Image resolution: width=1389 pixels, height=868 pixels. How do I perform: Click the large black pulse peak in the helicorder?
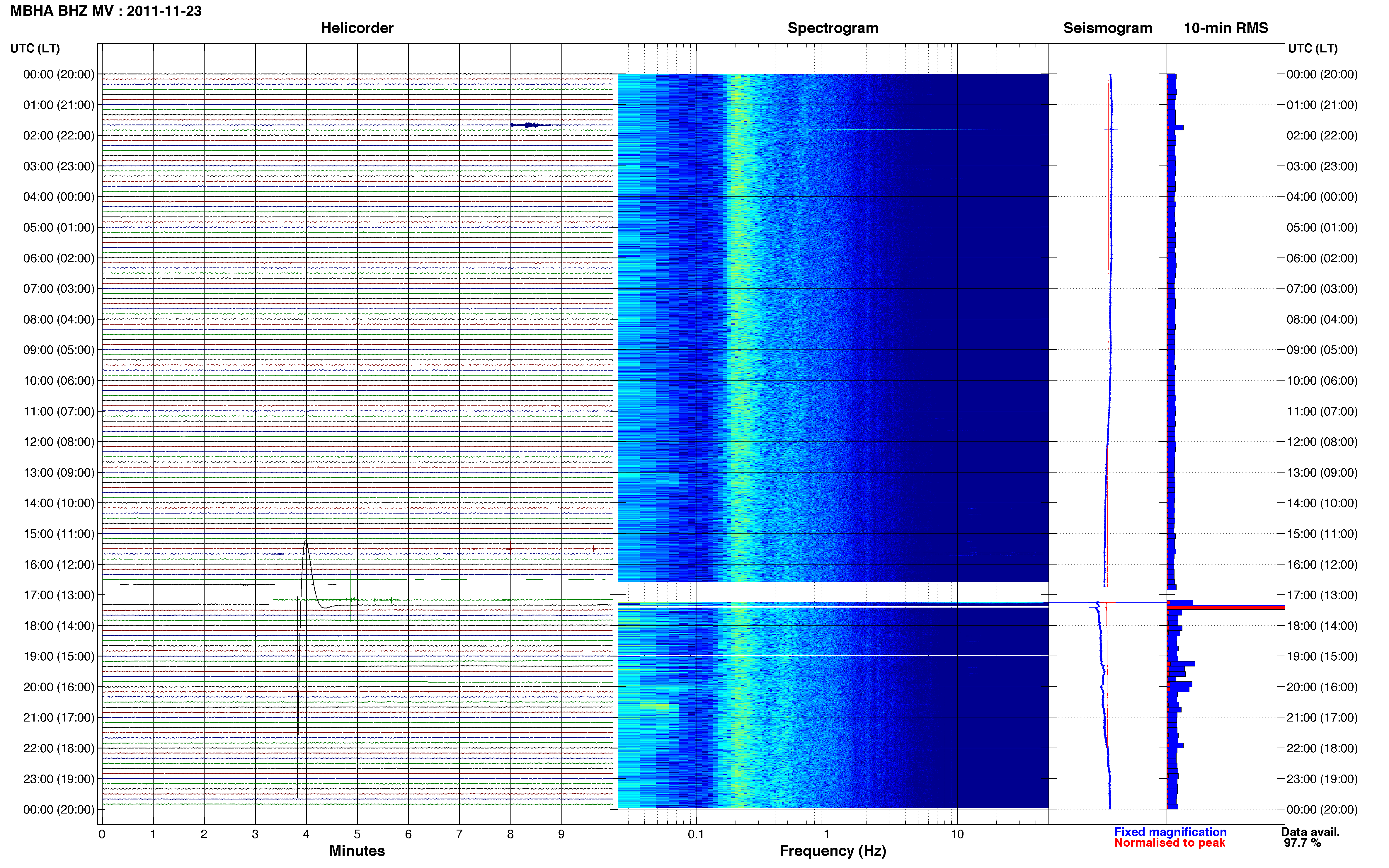(305, 542)
